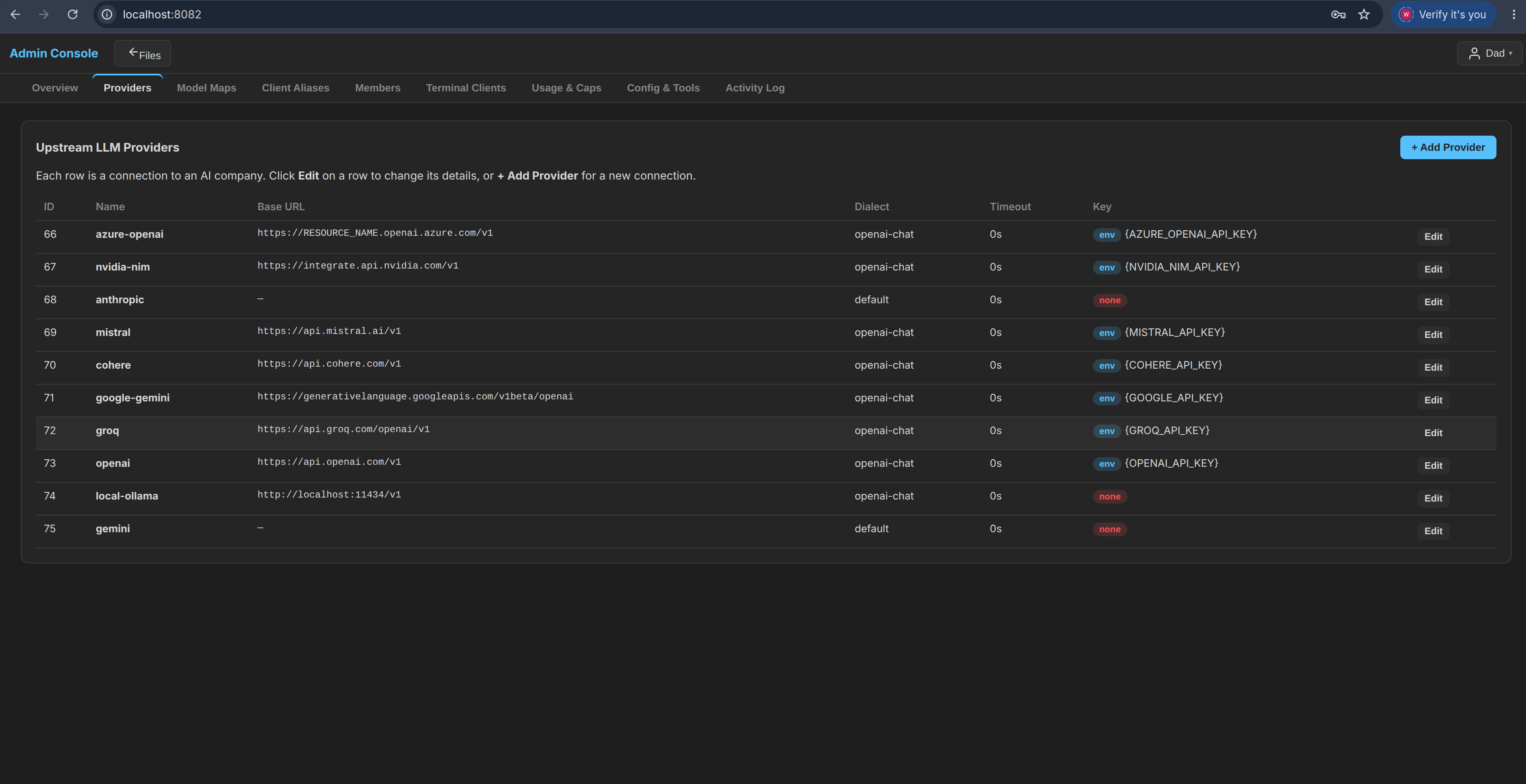Click the none badge in anthropic row
Image resolution: width=1526 pixels, height=784 pixels.
click(x=1109, y=300)
